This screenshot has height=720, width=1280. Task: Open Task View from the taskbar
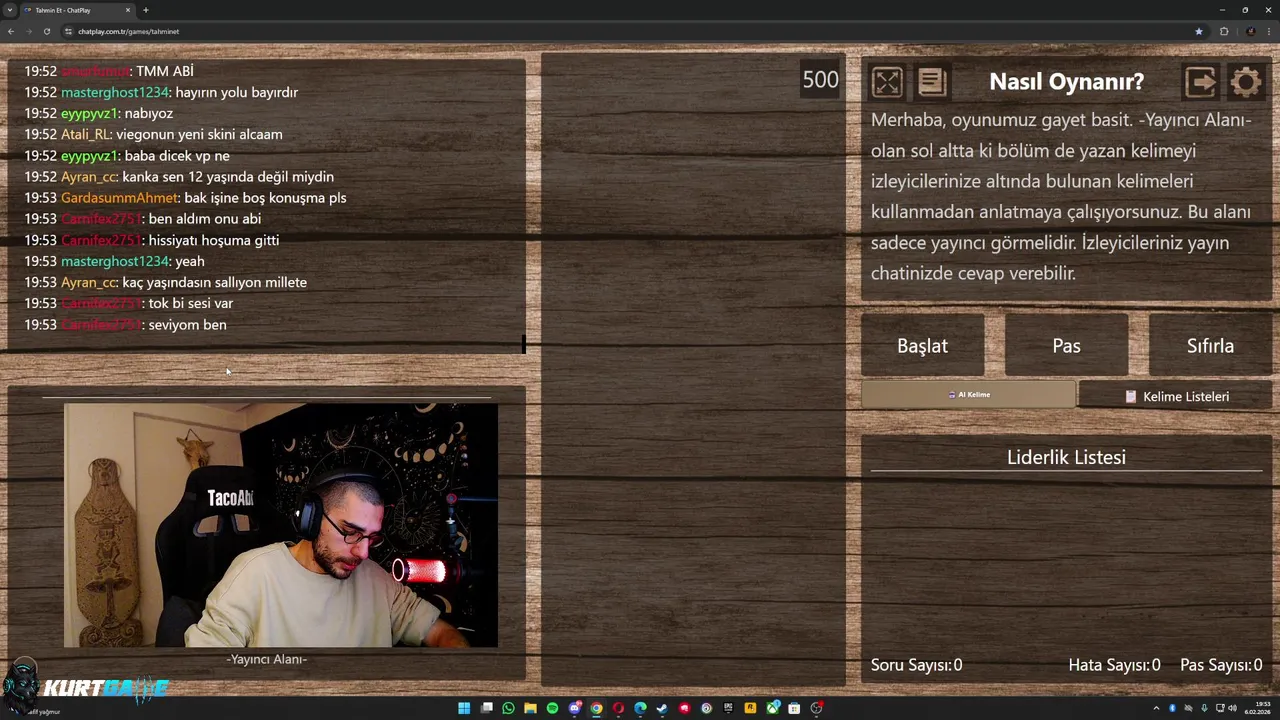(487, 708)
